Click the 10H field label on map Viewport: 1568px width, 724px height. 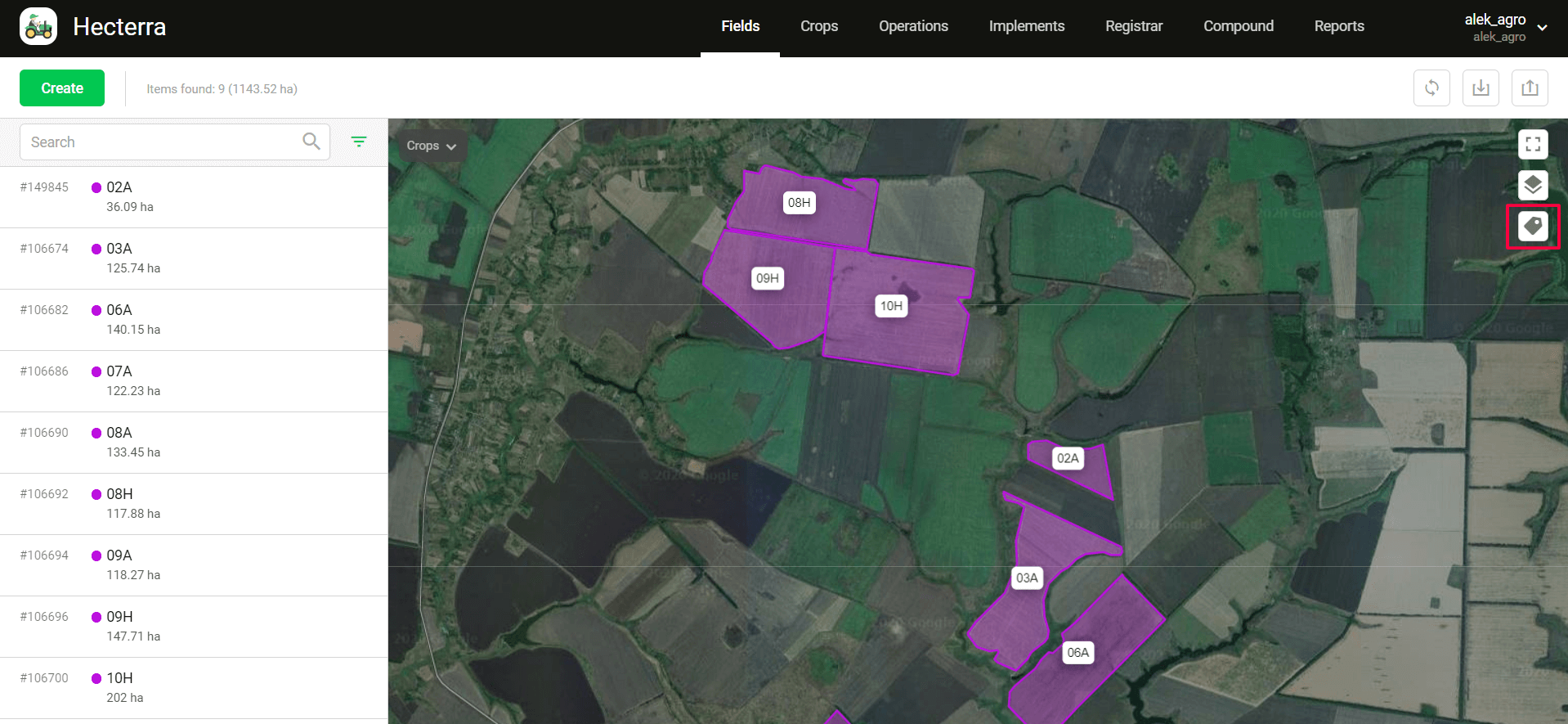pyautogui.click(x=891, y=306)
